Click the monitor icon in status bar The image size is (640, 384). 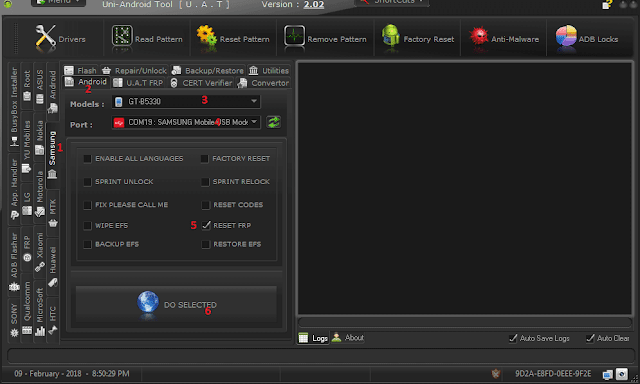(607, 374)
